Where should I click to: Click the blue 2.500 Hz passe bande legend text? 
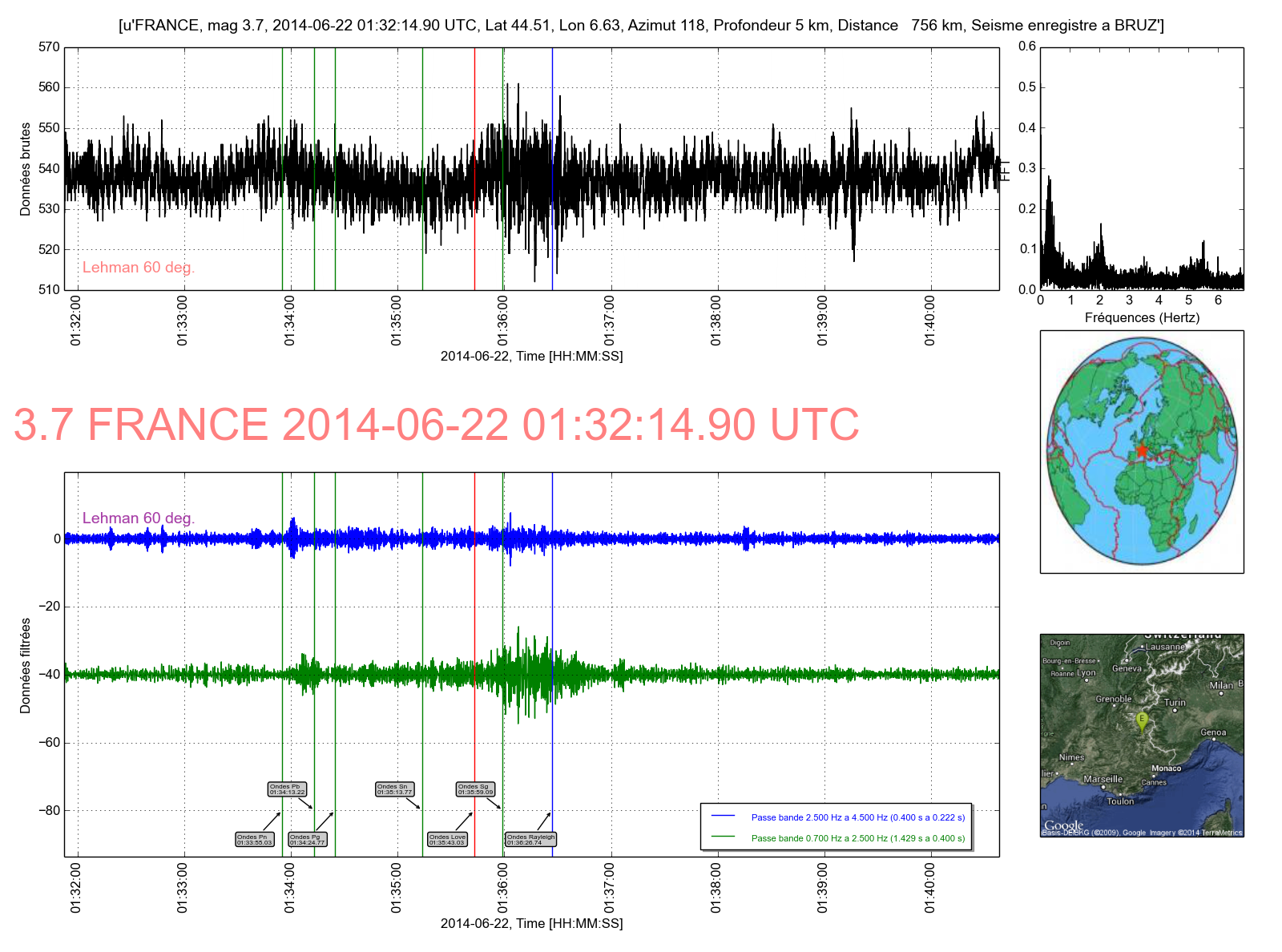point(857,817)
